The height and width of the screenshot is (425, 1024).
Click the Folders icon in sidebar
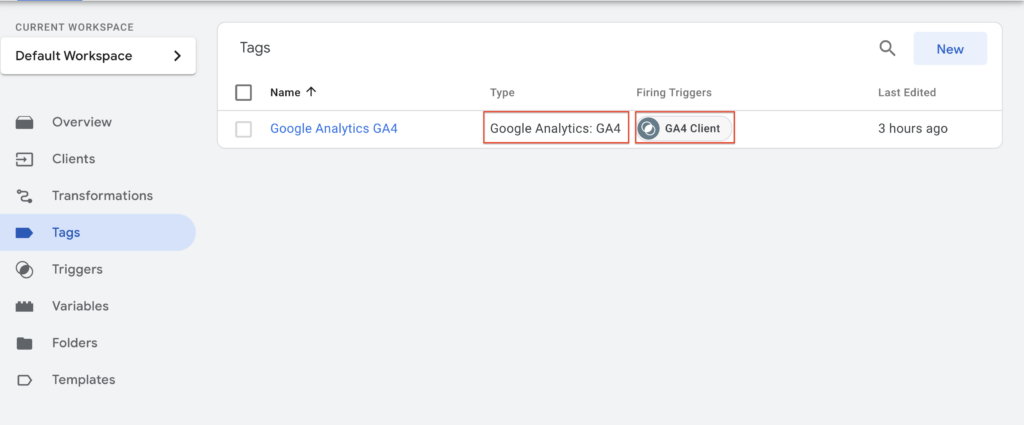pyautogui.click(x=25, y=343)
